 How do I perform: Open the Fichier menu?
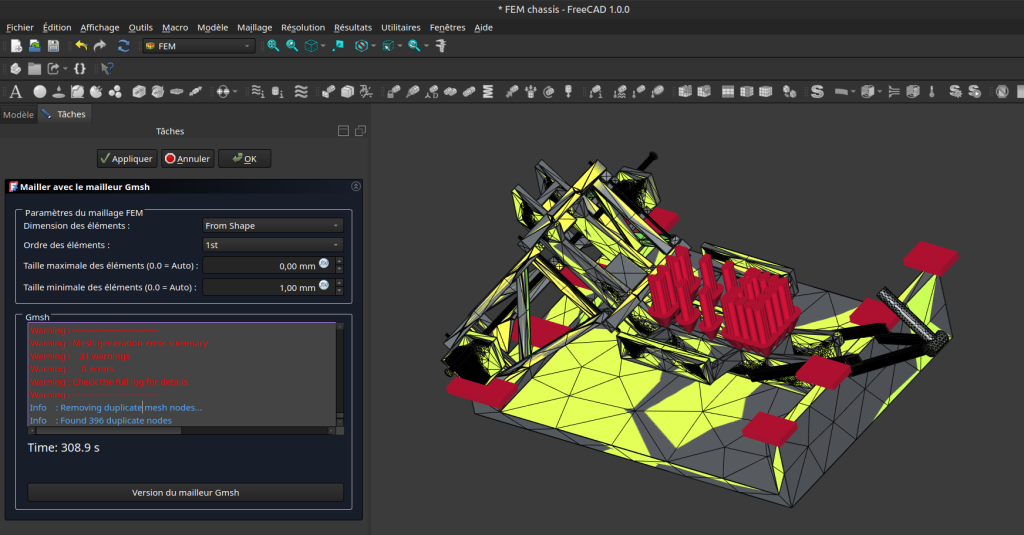coord(20,27)
